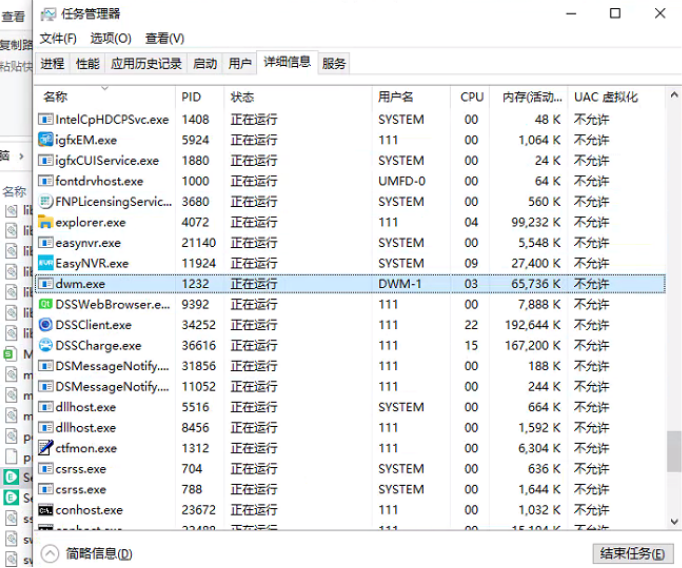Screen dimensions: 682x568
Task: Sort by the 状态 column header
Action: [x=298, y=97]
